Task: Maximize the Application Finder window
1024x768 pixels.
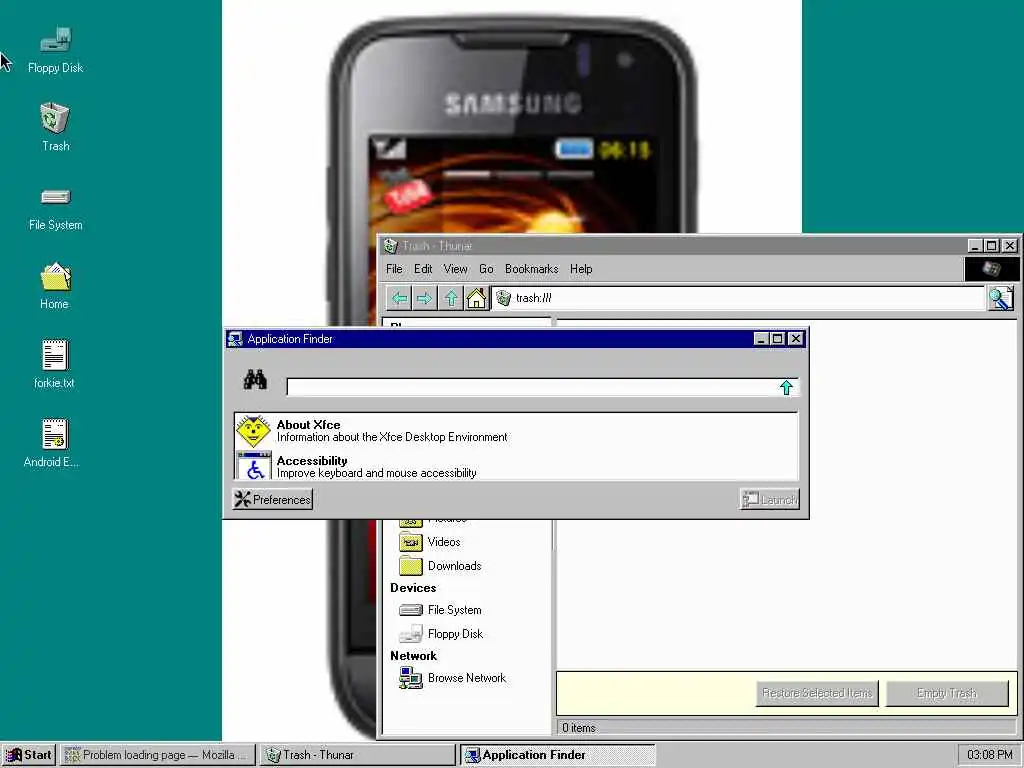Action: coord(777,338)
